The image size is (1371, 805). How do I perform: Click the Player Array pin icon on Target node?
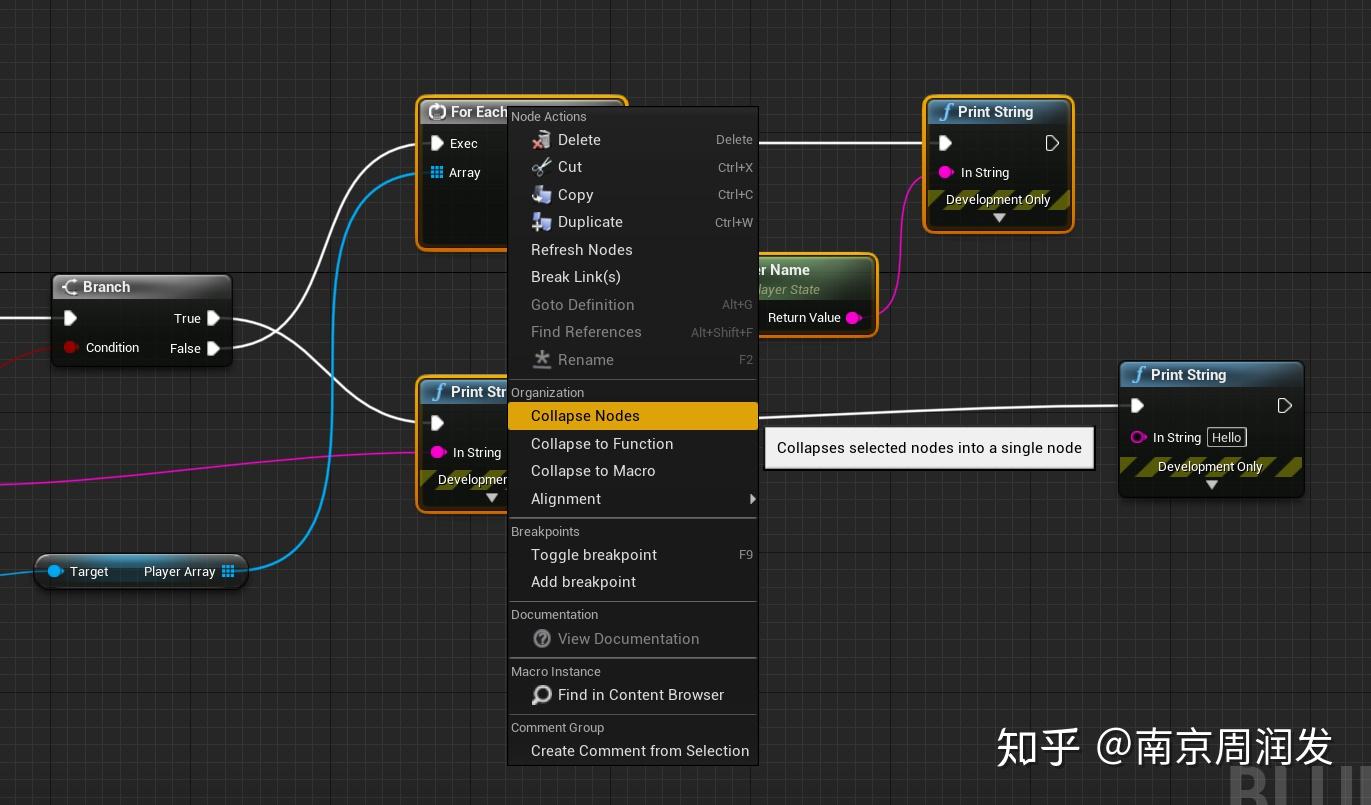click(x=228, y=571)
